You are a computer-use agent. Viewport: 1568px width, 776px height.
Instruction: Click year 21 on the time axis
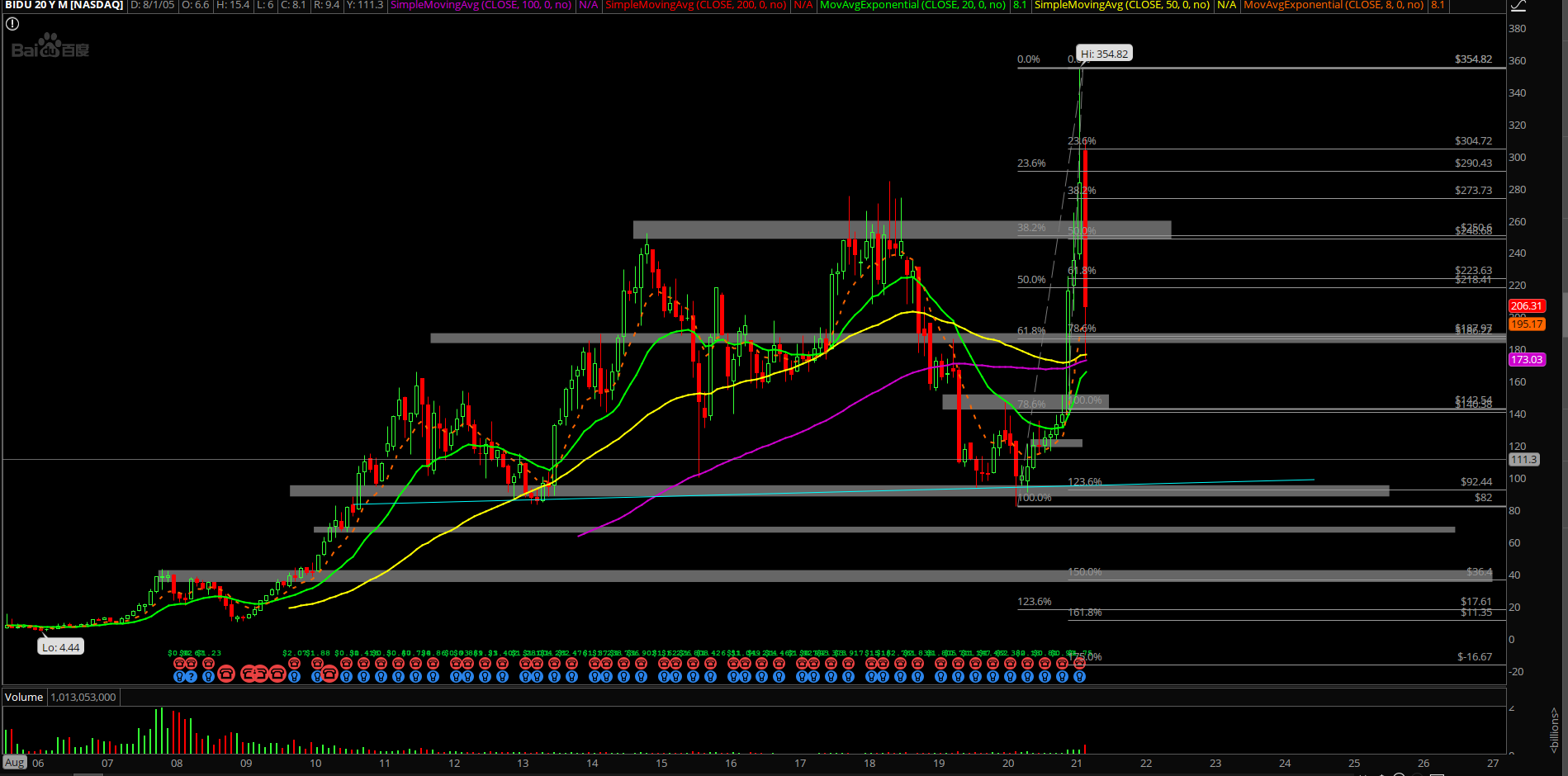tap(1077, 764)
